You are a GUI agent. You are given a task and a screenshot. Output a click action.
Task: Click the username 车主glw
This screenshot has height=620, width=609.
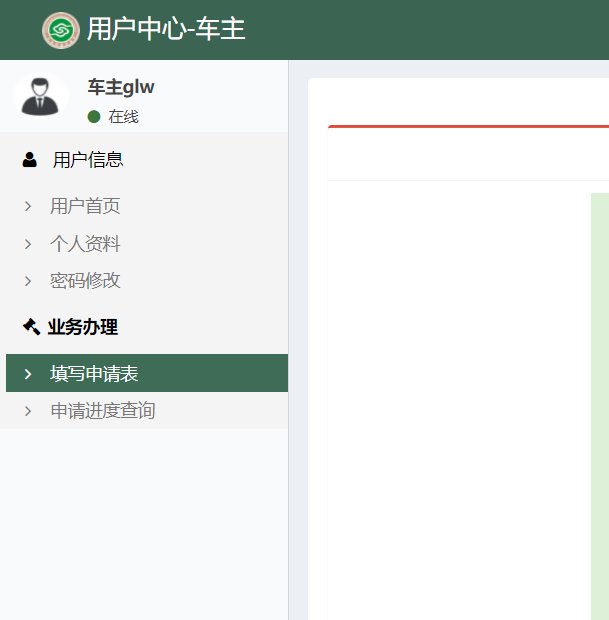pos(121,87)
